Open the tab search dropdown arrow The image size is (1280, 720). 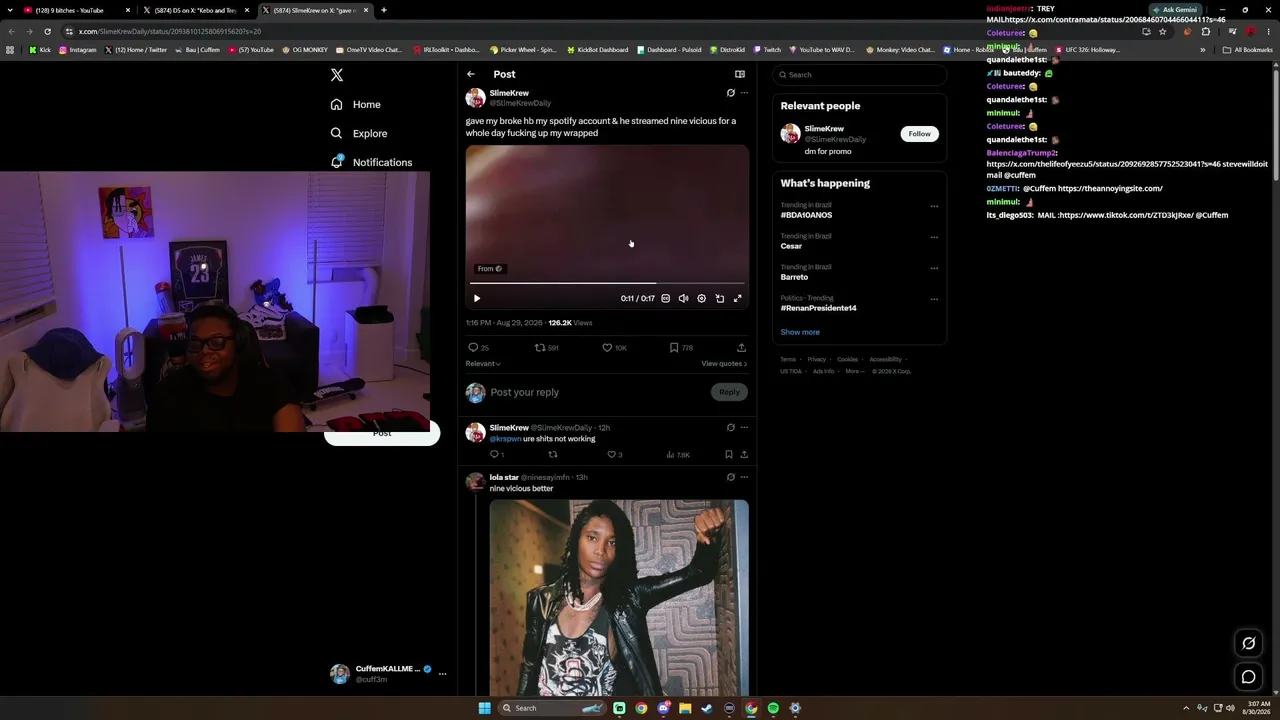[10, 10]
